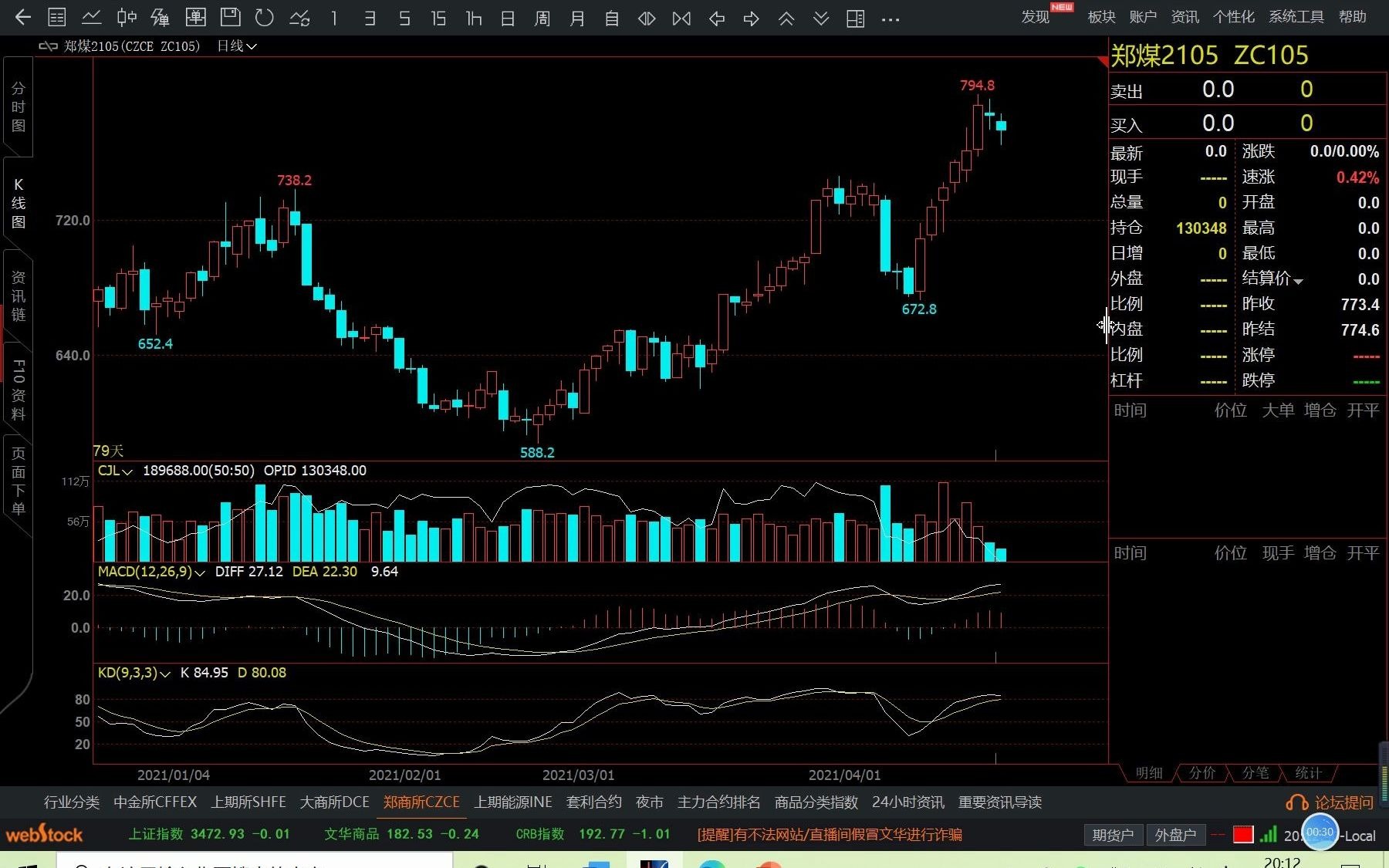Select the 主力合约排名 bottom tab

(719, 802)
